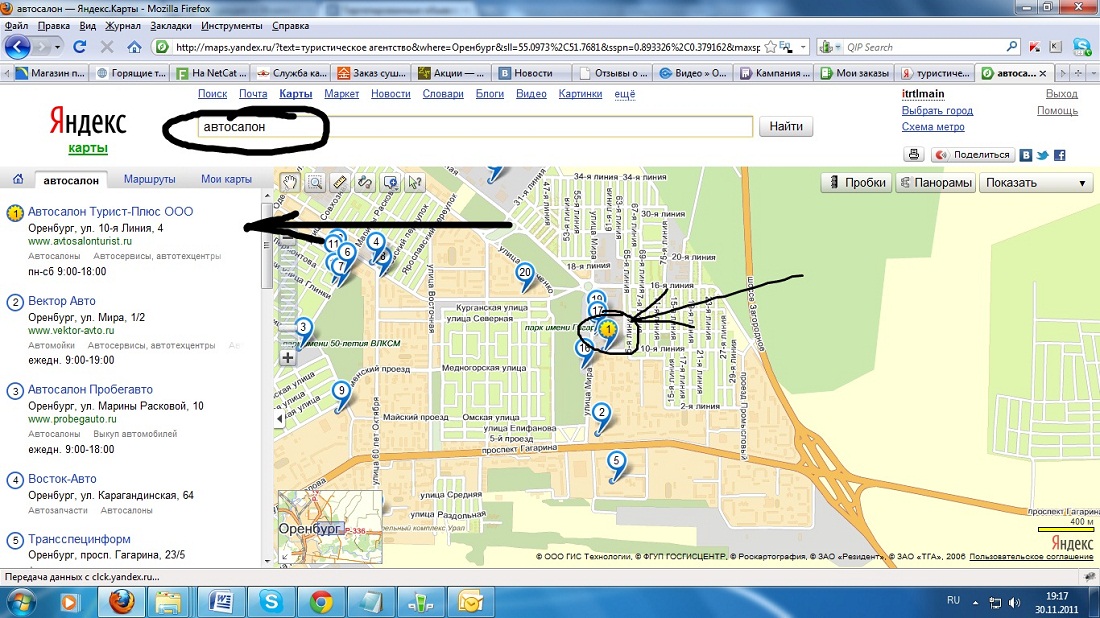Click the print map icon
This screenshot has width=1100, height=618.
point(913,155)
